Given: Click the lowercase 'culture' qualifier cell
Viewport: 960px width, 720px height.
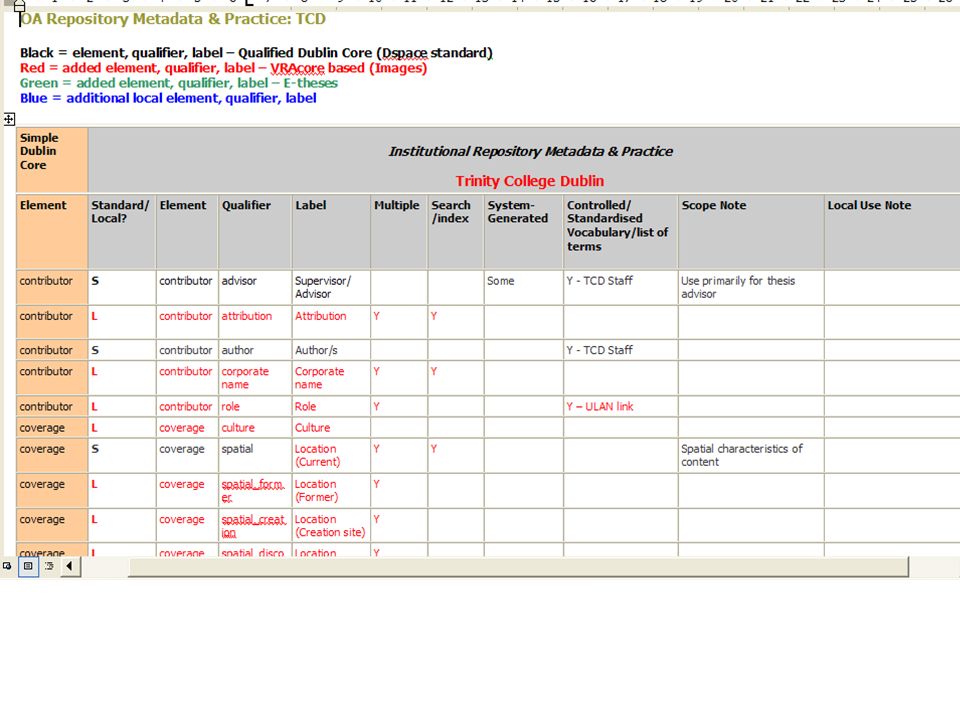Looking at the screenshot, I should pyautogui.click(x=255, y=427).
